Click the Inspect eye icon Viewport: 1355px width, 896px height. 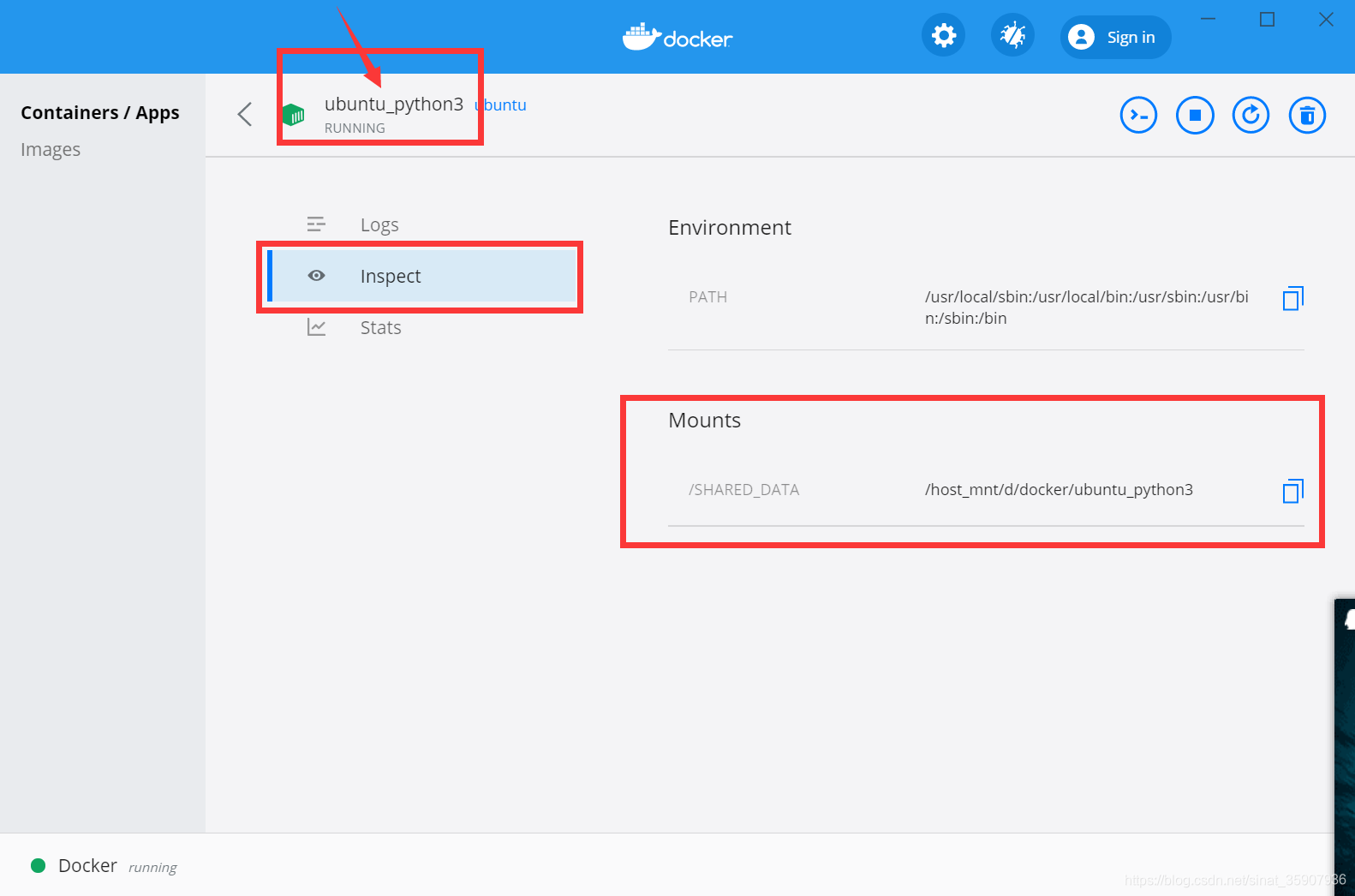click(x=316, y=276)
